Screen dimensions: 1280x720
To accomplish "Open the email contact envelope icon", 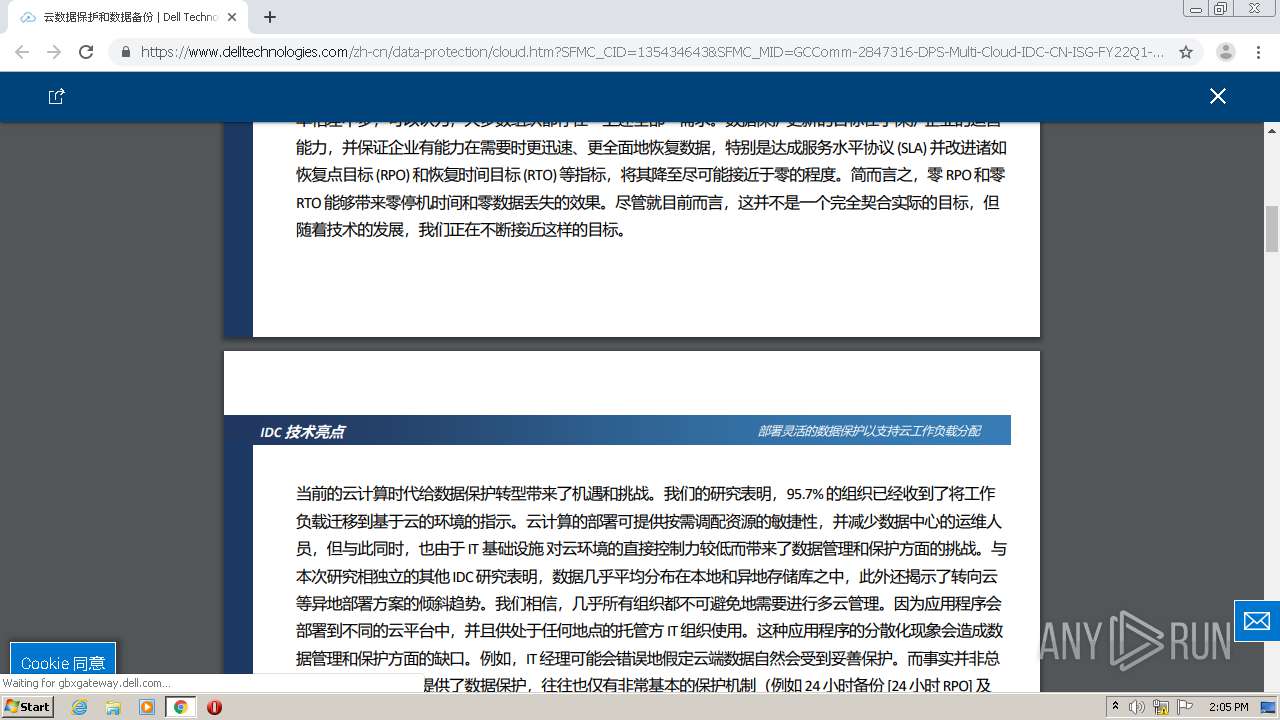I will pos(1257,621).
